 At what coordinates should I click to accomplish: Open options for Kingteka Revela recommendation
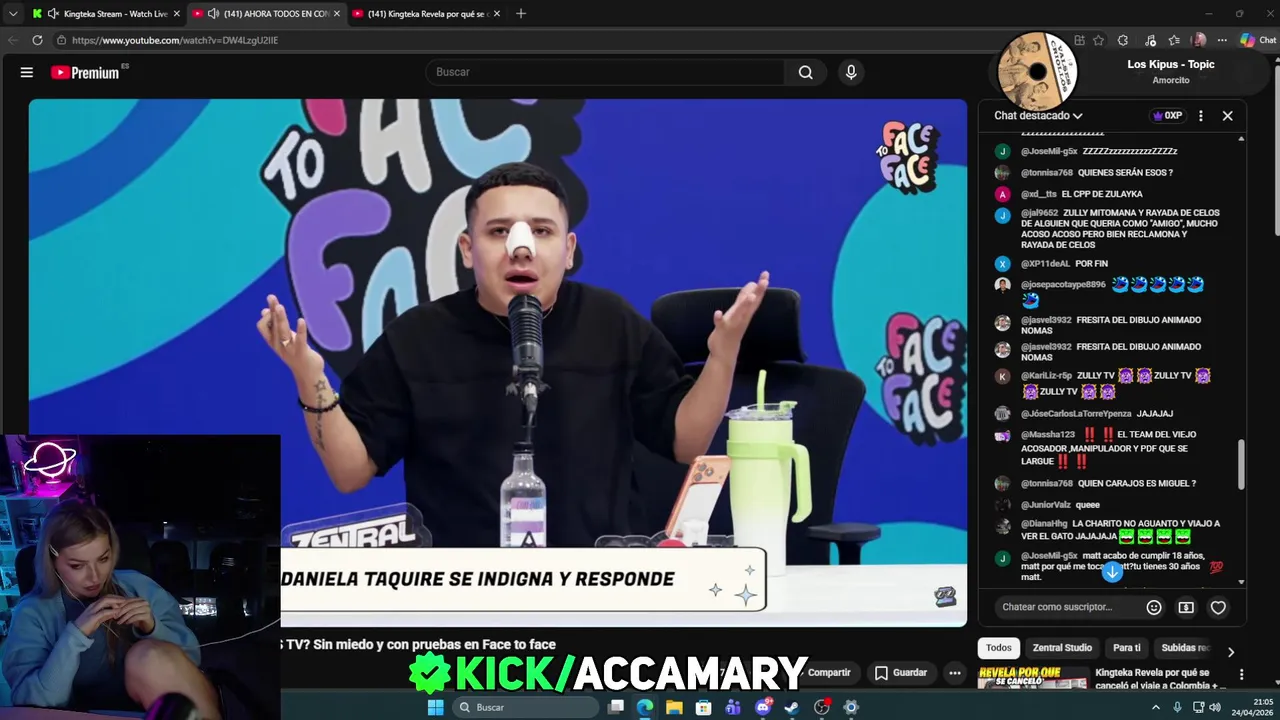(x=1241, y=675)
